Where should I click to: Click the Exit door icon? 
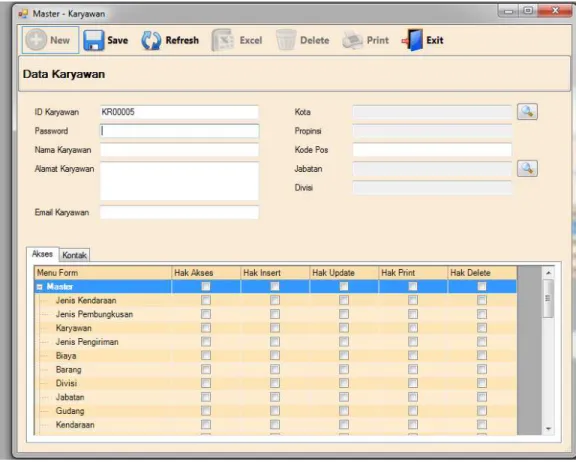coord(413,40)
